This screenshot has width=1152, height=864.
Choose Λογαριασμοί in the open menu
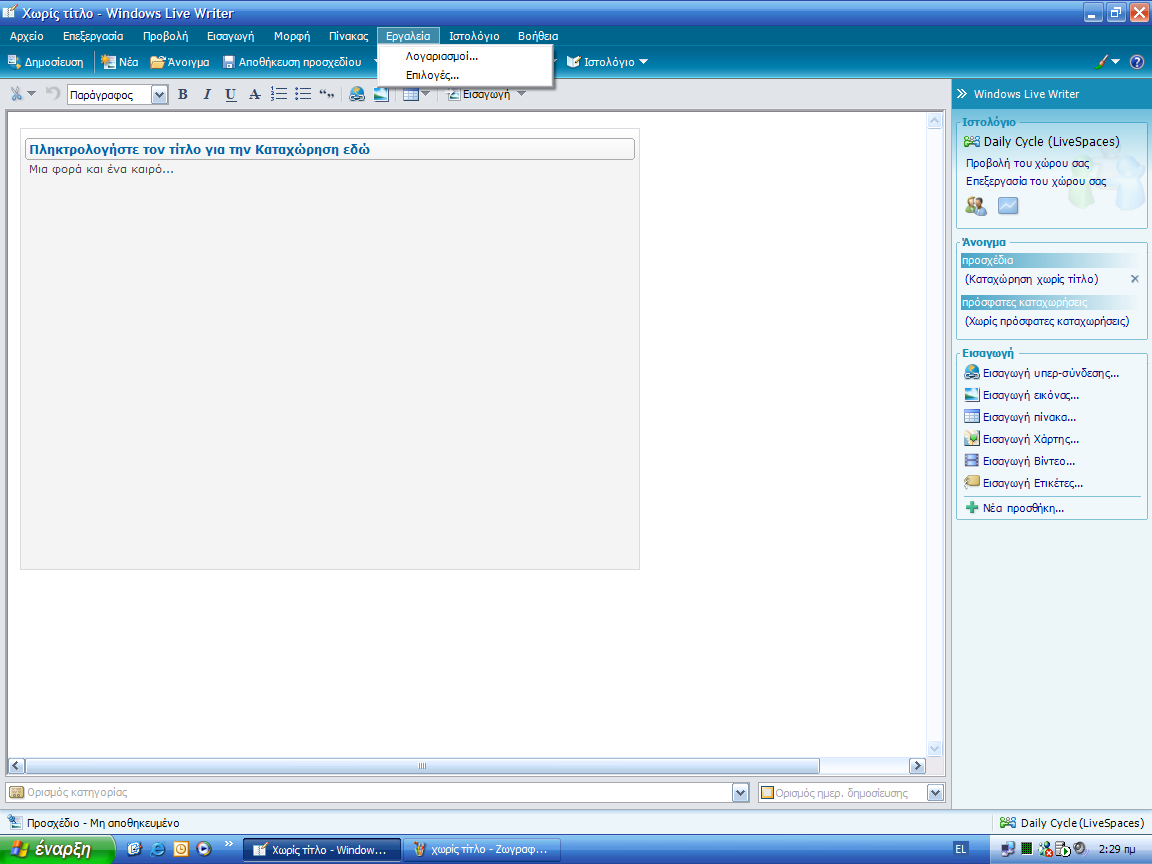click(x=441, y=56)
